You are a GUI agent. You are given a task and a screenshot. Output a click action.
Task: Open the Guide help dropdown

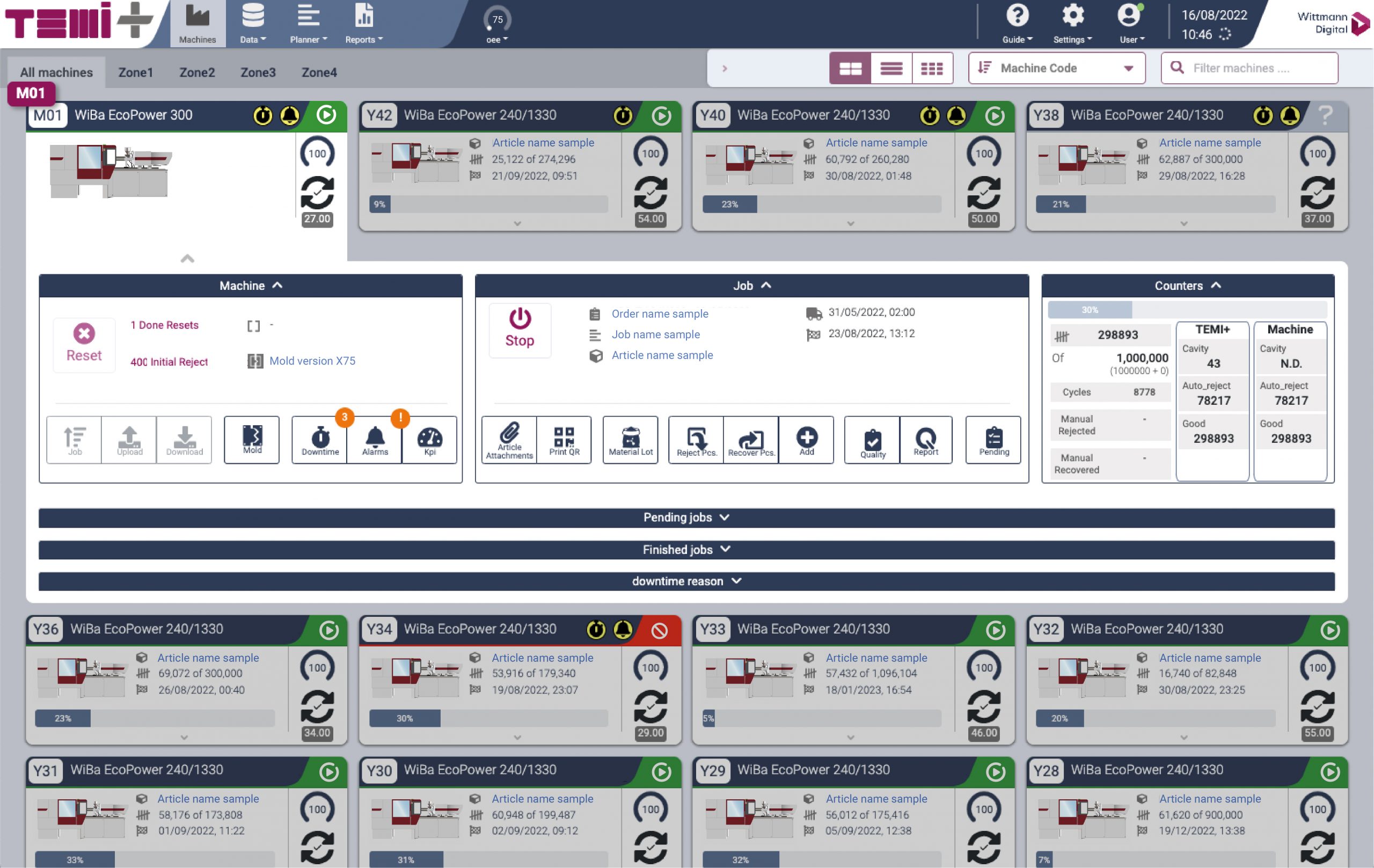pyautogui.click(x=1017, y=24)
